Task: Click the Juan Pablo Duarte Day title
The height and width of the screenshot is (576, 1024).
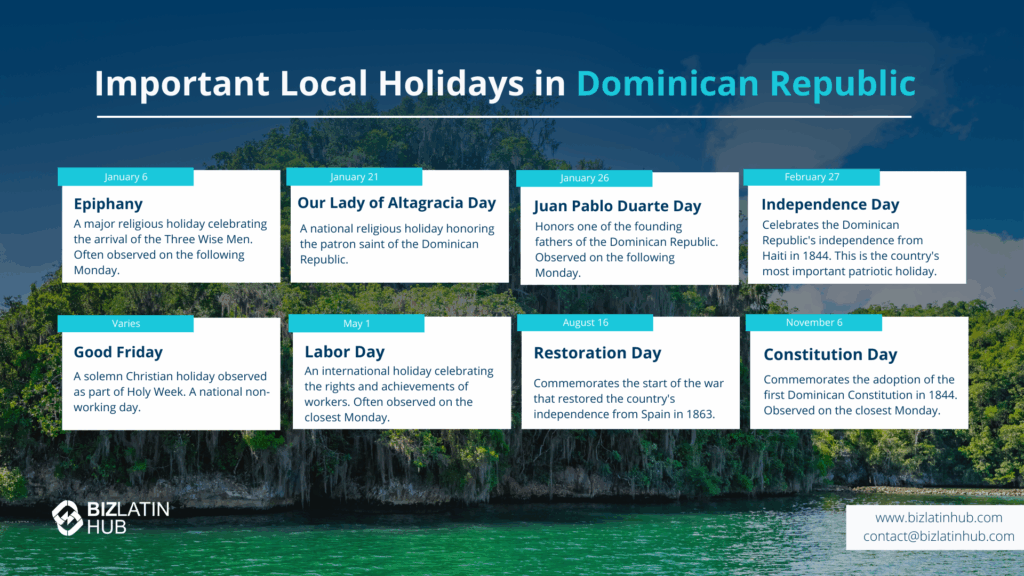Action: tap(617, 206)
